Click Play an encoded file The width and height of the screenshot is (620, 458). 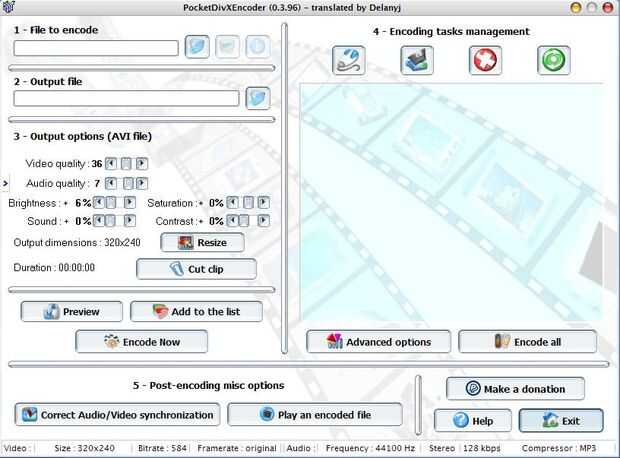(315, 414)
